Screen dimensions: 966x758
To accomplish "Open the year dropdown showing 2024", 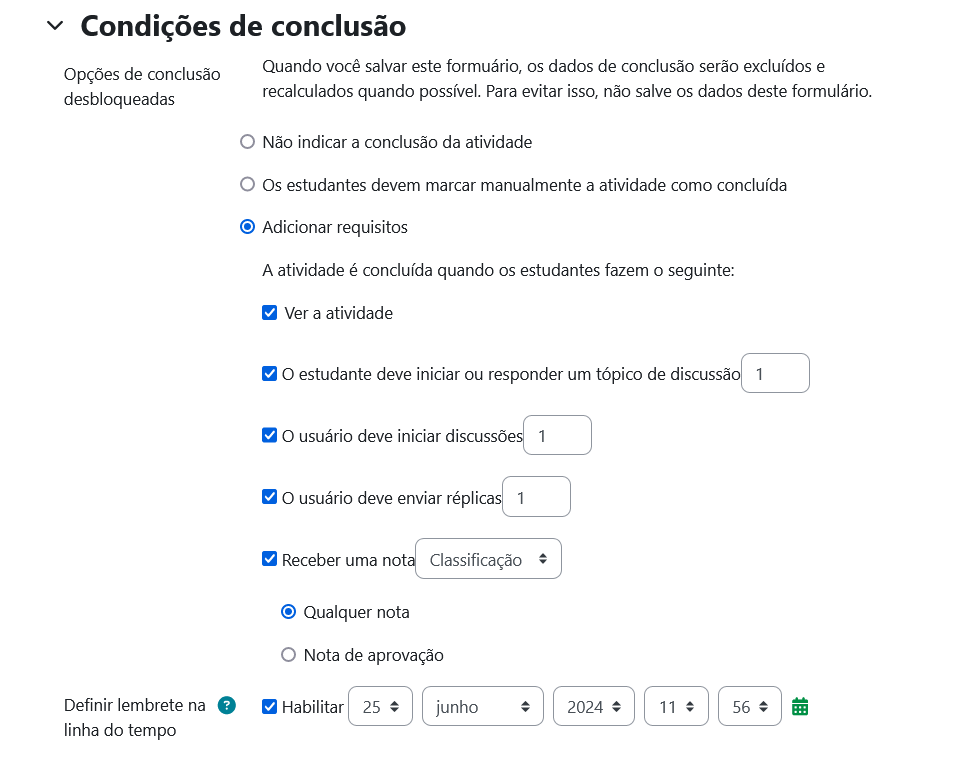I will tap(593, 707).
